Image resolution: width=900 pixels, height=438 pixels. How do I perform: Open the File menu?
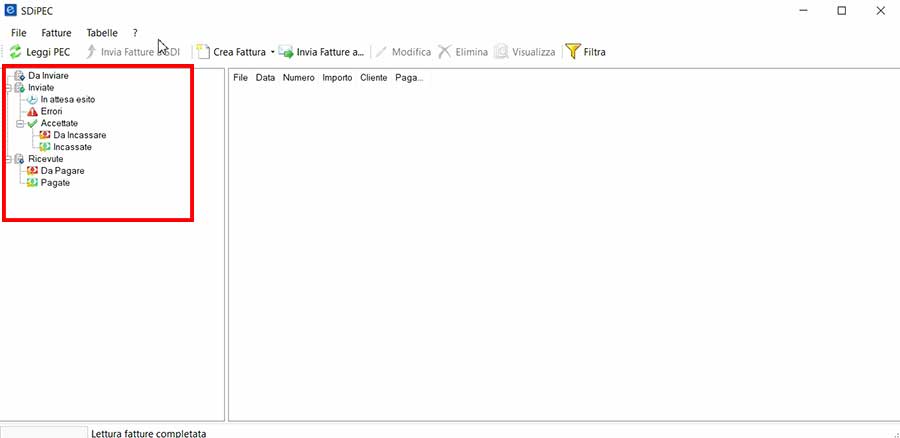click(x=19, y=33)
